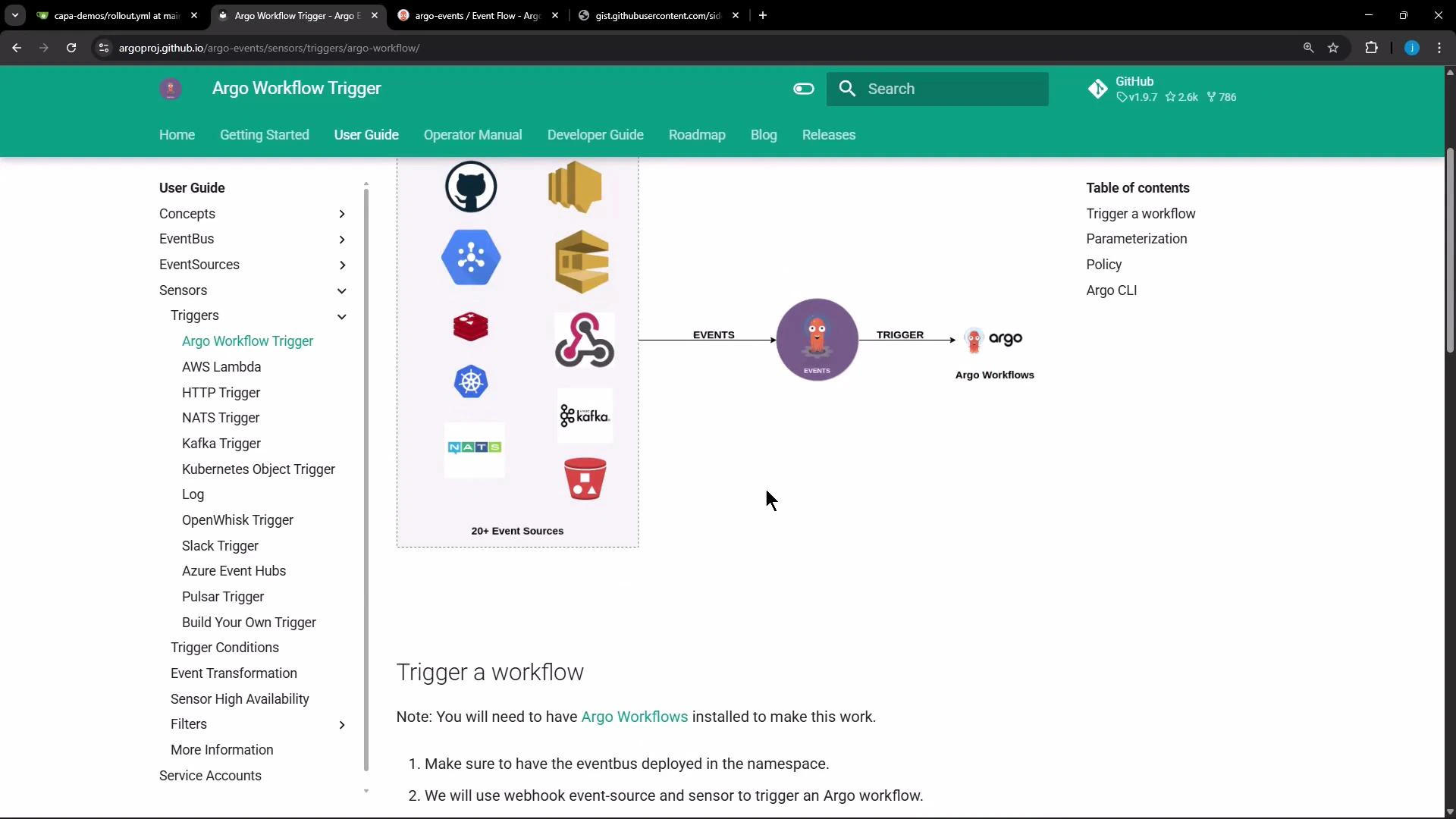Viewport: 1456px width, 819px height.
Task: Open browser extensions puzzle icon
Action: coord(1371,48)
